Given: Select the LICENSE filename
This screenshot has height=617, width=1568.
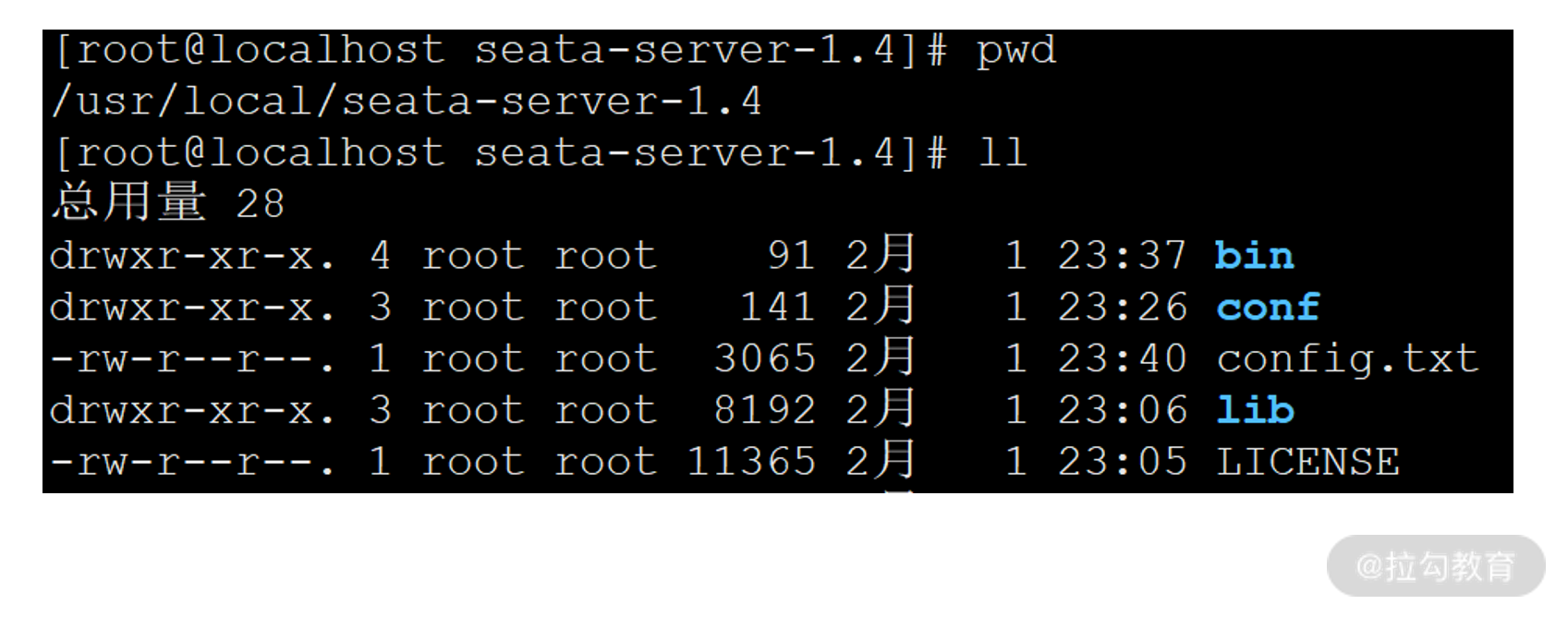Looking at the screenshot, I should point(1307,462).
